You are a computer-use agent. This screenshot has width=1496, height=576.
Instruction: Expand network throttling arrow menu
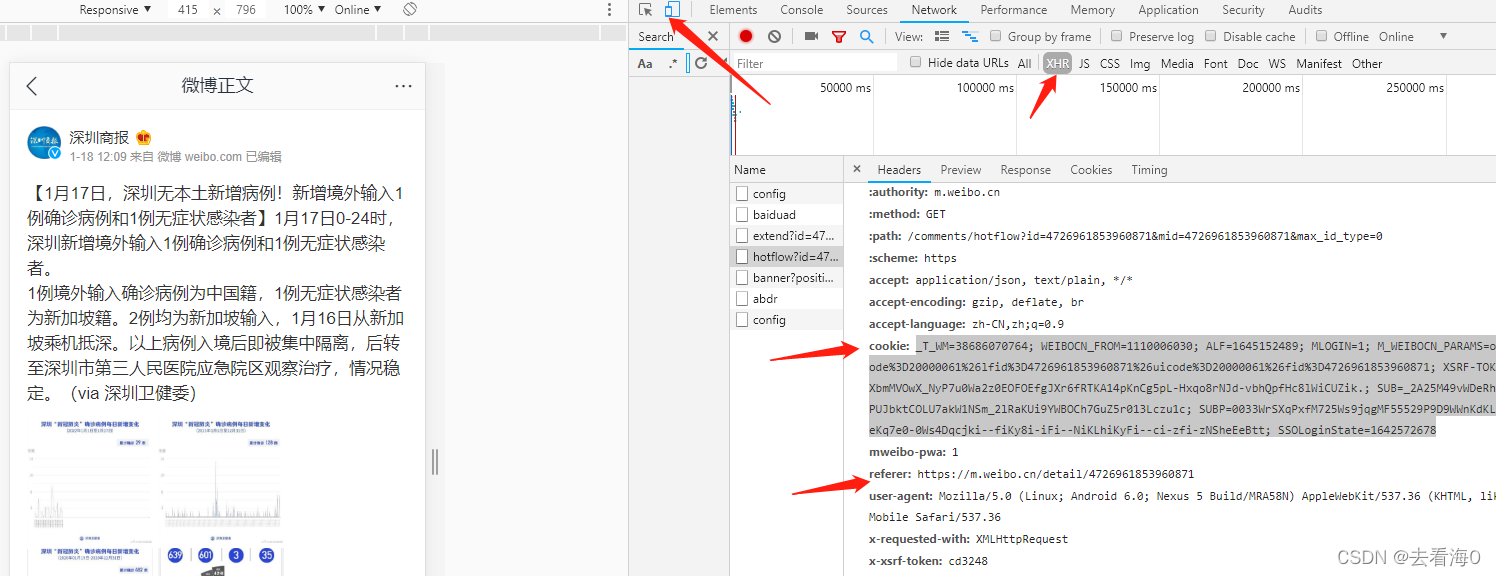pos(1443,37)
